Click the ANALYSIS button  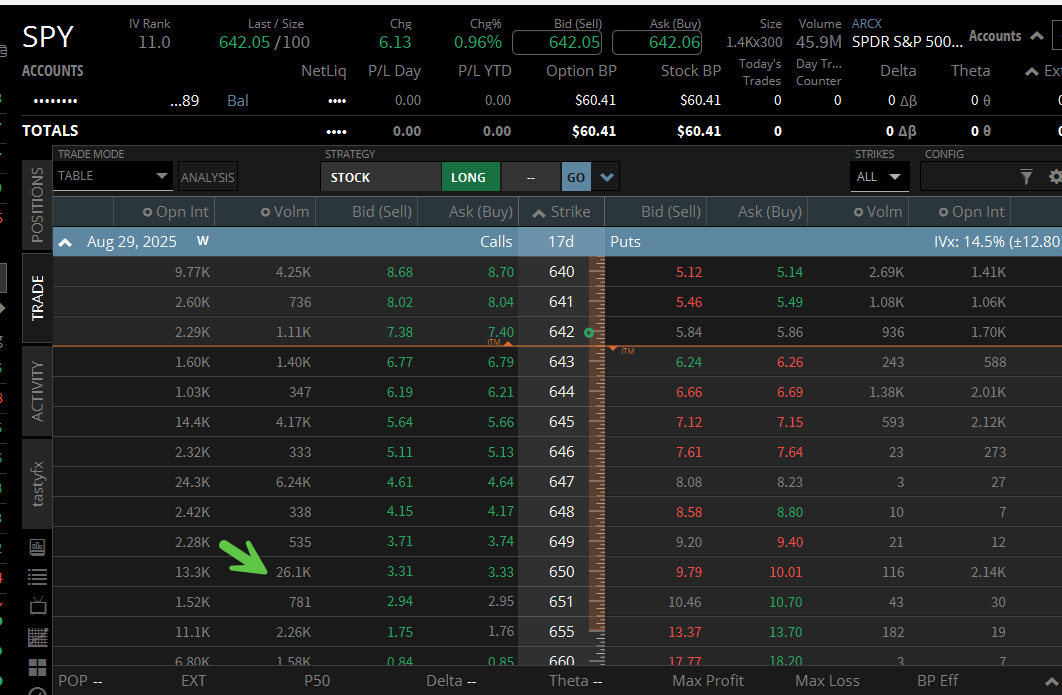click(x=207, y=176)
